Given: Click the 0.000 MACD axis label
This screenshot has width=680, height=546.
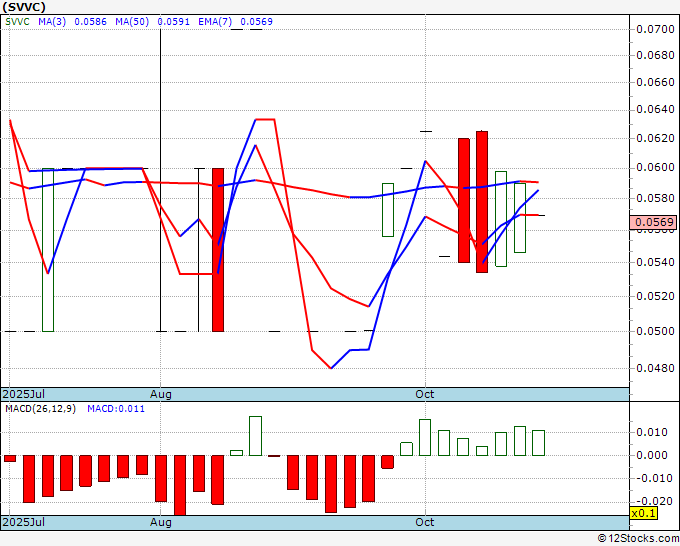Looking at the screenshot, I should pos(652,455).
